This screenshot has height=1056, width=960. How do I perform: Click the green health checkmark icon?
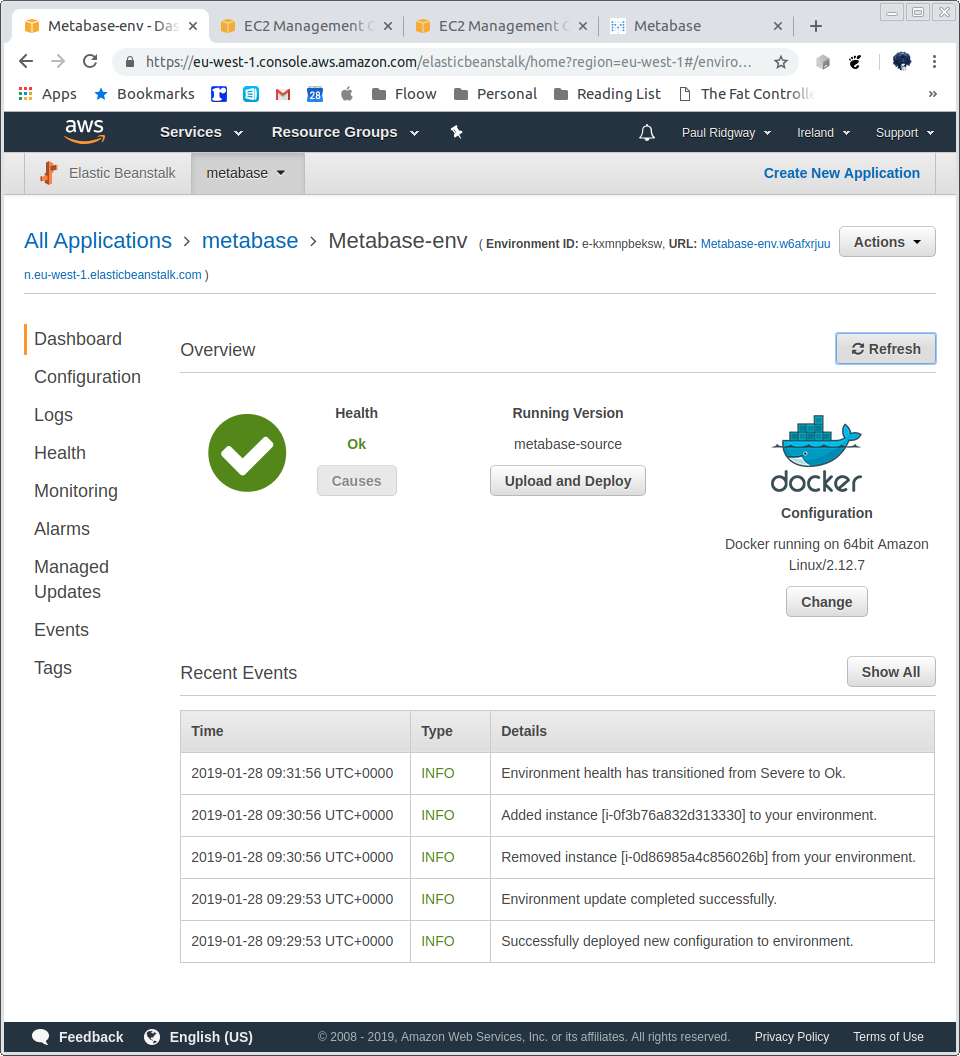pyautogui.click(x=246, y=452)
